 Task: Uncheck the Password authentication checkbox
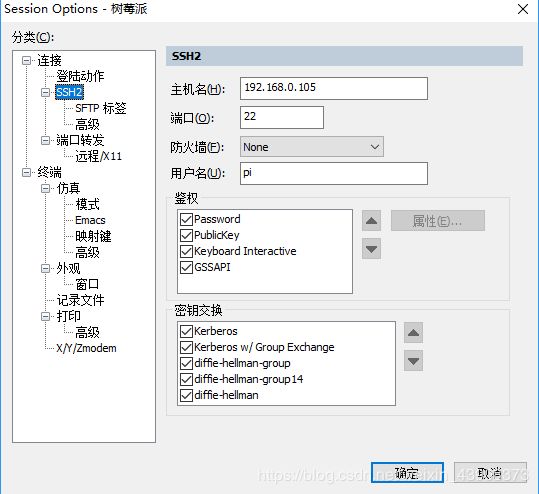tap(186, 219)
